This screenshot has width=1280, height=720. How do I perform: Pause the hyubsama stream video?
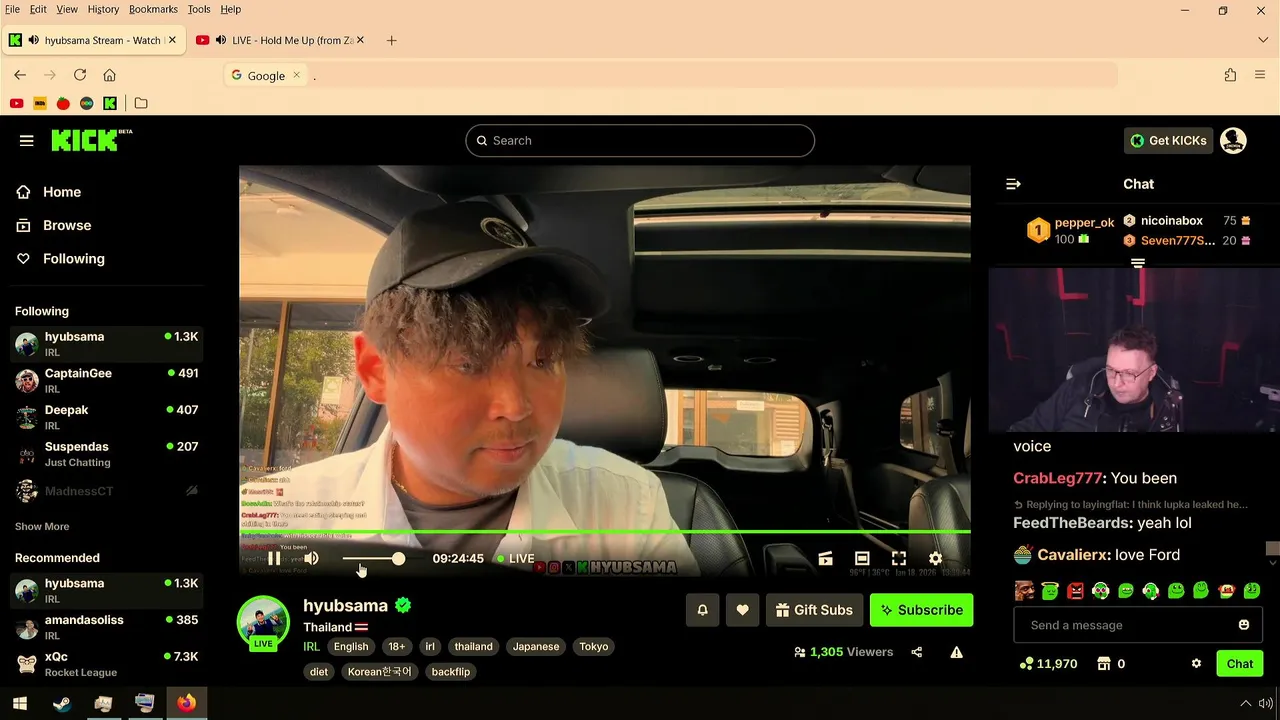tap(274, 559)
